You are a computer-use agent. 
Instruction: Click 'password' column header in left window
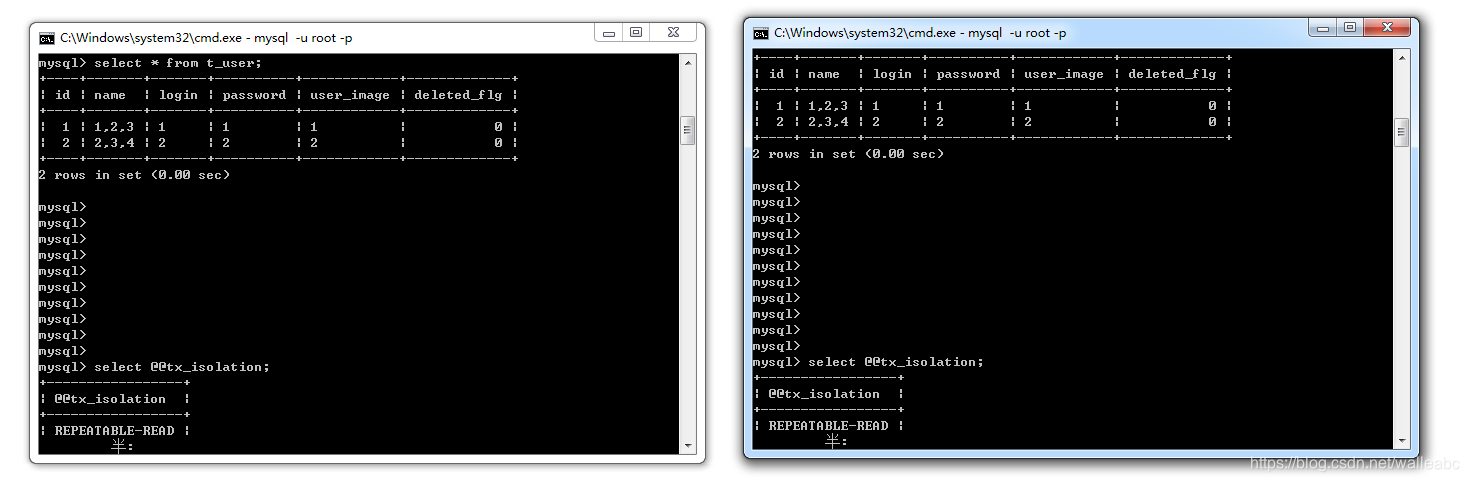pyautogui.click(x=254, y=95)
